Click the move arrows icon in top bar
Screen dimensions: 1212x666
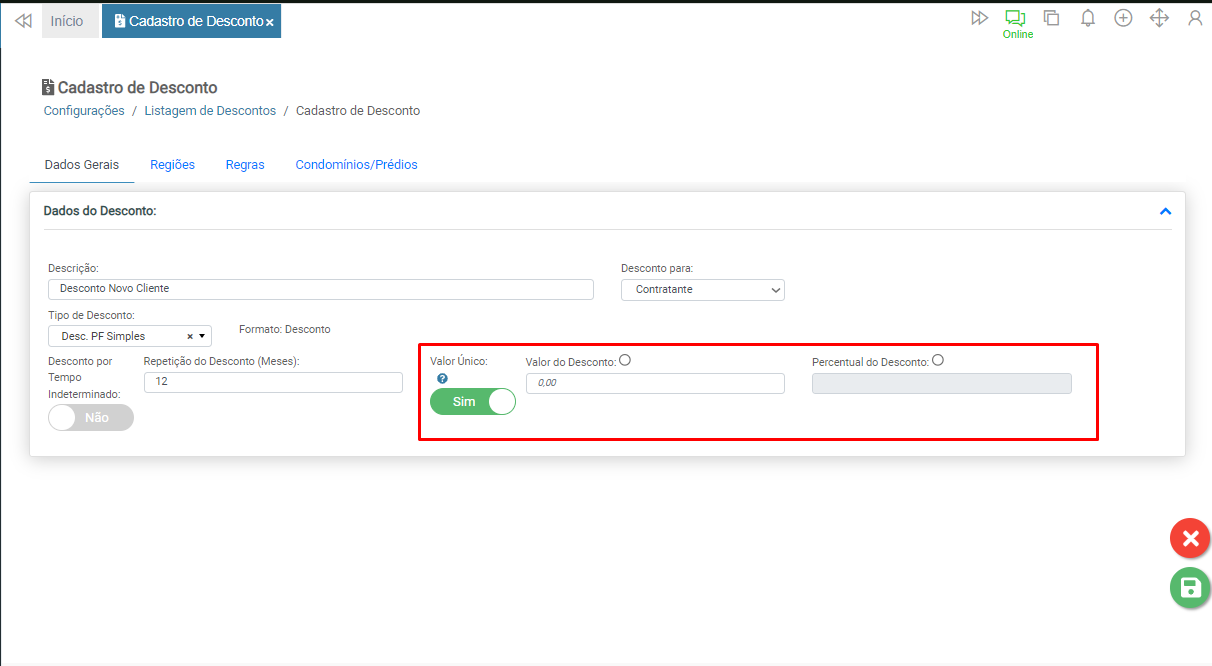coord(1159,18)
